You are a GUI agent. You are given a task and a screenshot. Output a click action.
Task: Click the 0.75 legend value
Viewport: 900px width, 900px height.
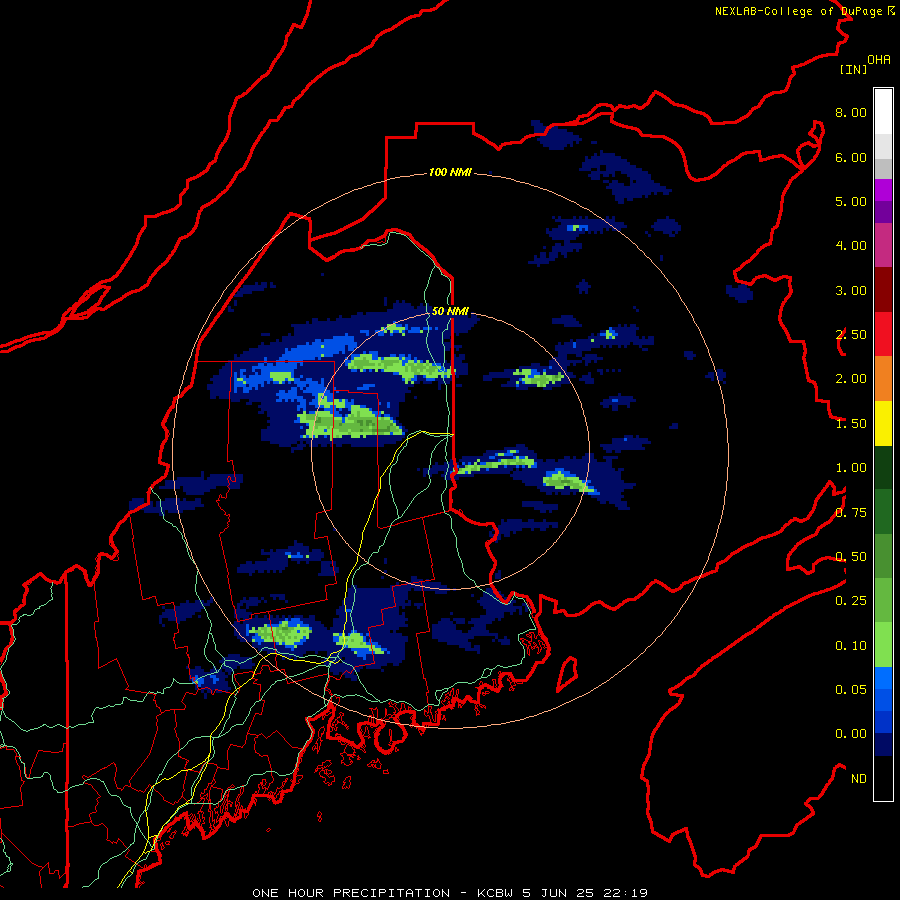tap(851, 513)
